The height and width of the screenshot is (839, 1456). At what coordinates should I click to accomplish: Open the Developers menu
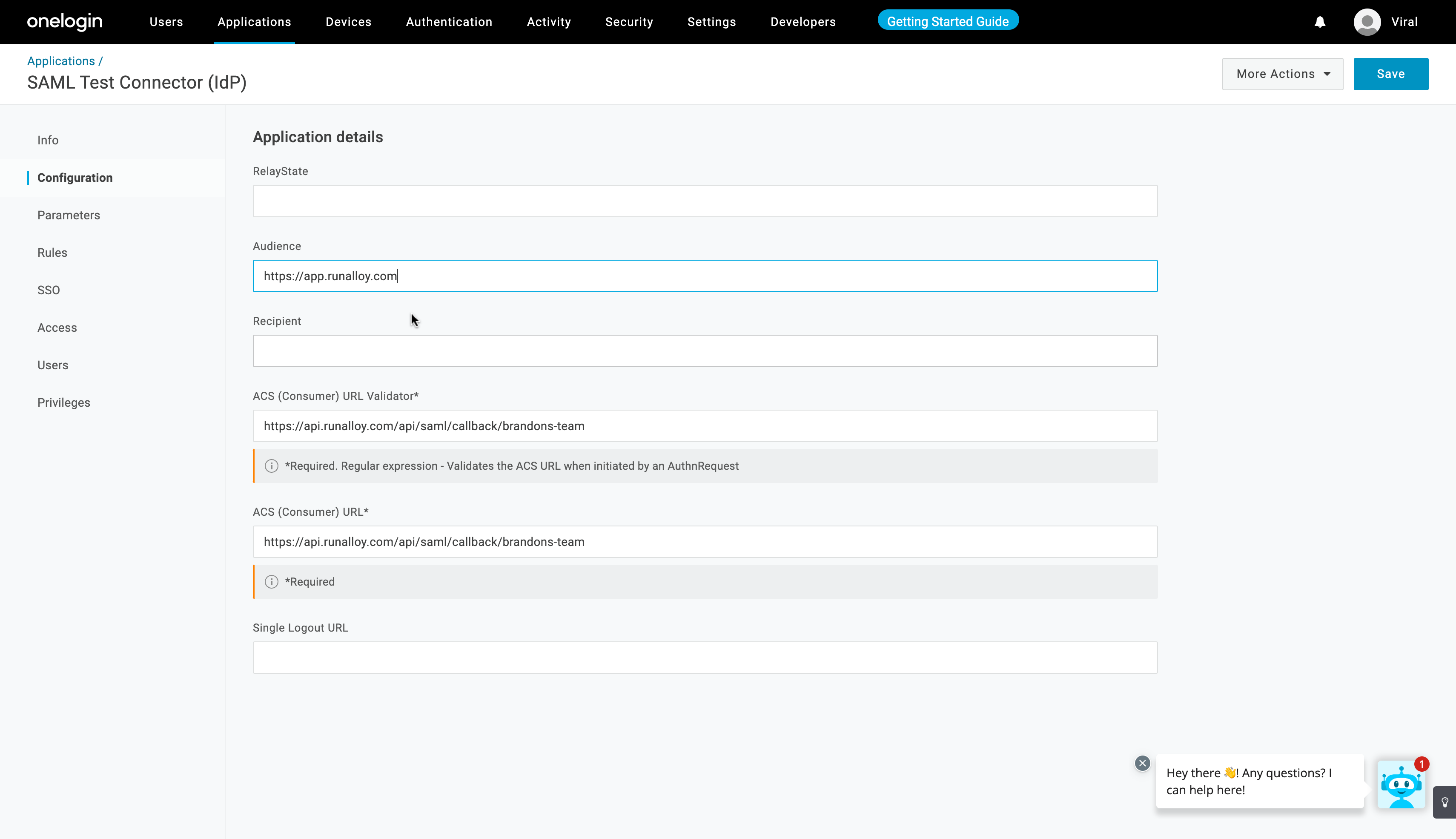tap(803, 22)
